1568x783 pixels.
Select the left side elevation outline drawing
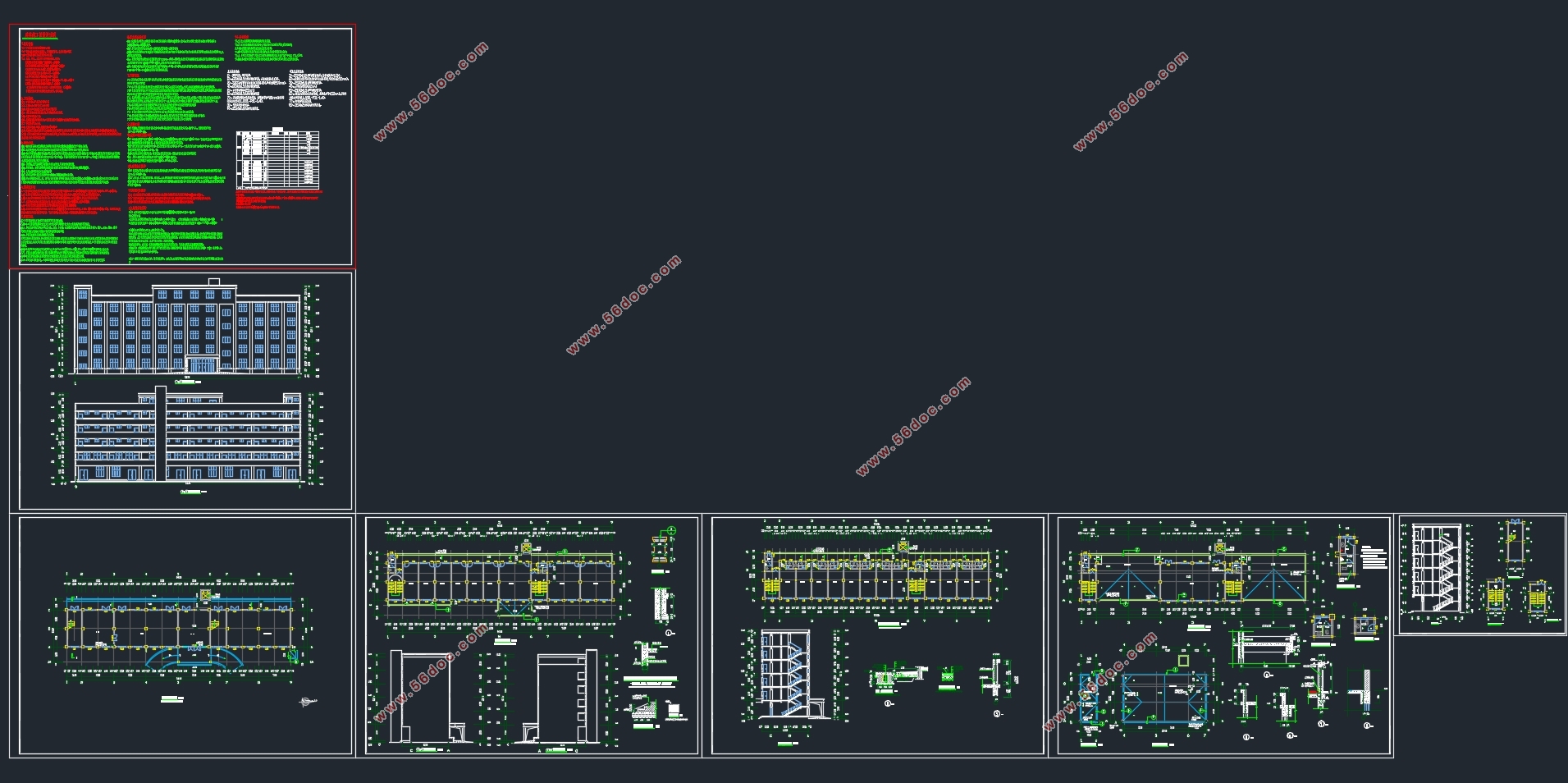423,699
